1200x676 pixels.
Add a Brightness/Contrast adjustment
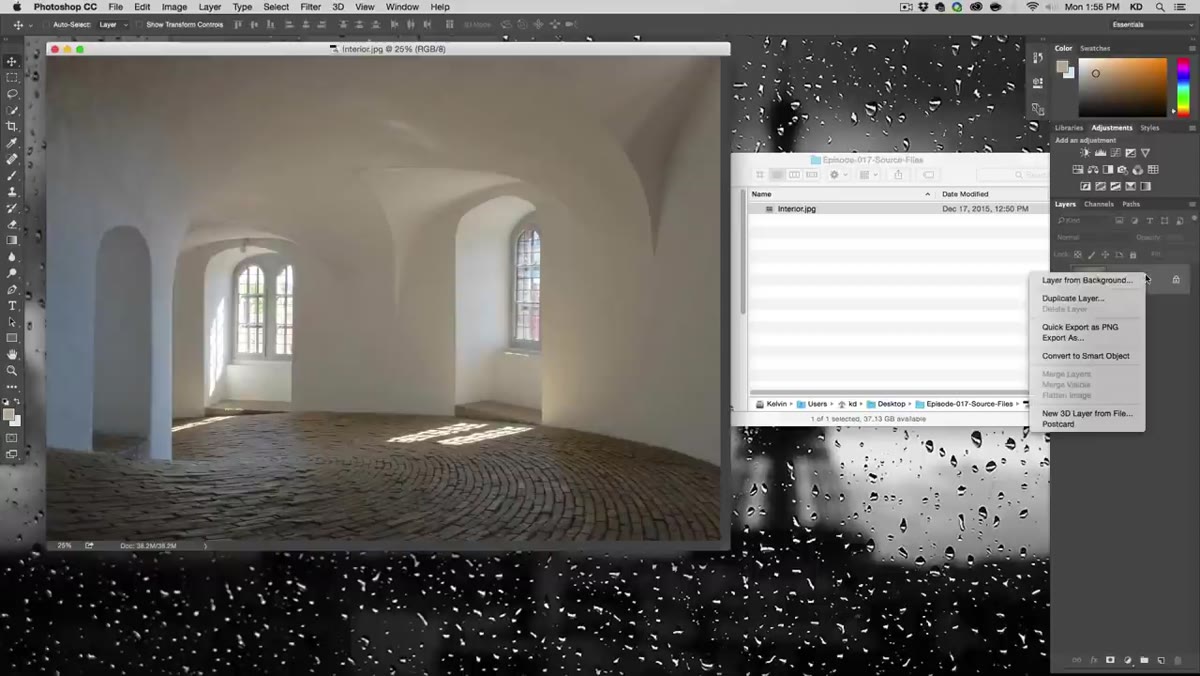[1085, 153]
